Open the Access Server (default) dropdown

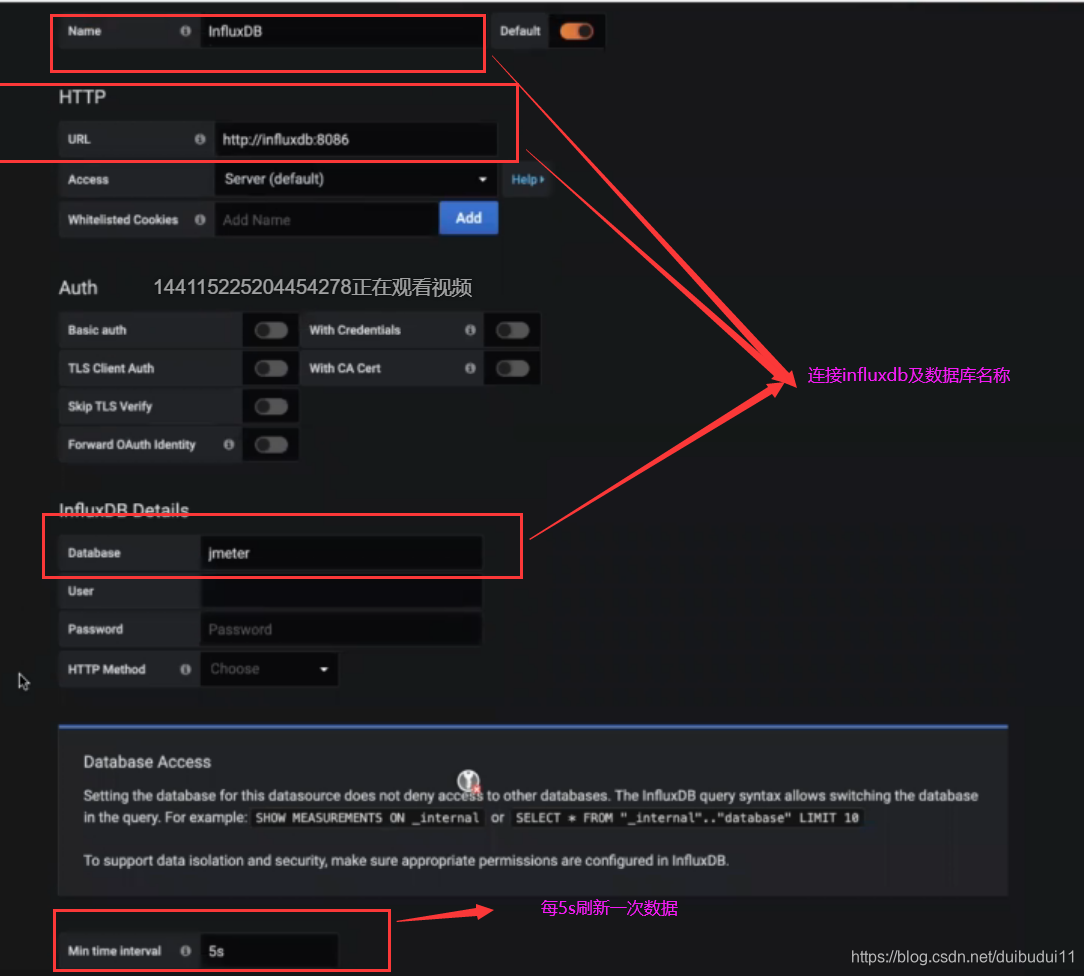(355, 180)
